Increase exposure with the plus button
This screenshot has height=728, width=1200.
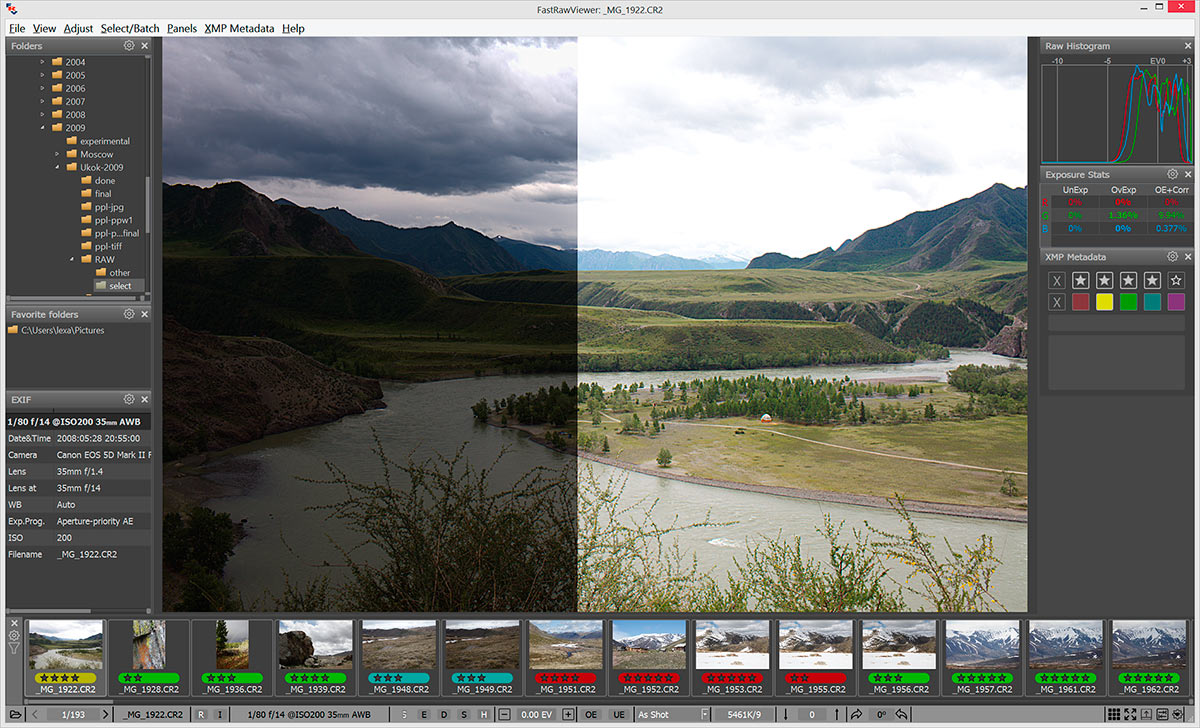(568, 714)
